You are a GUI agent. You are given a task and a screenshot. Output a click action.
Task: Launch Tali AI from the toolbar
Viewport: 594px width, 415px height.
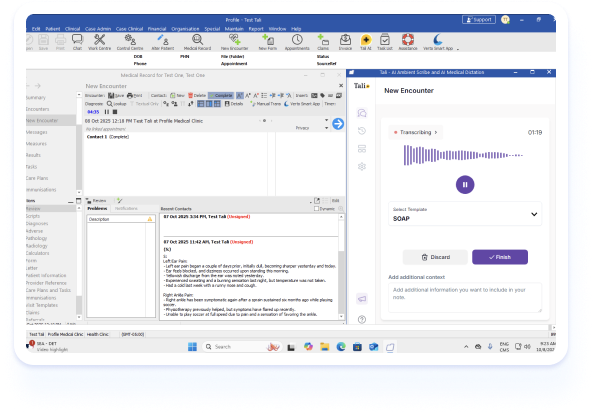click(x=366, y=42)
